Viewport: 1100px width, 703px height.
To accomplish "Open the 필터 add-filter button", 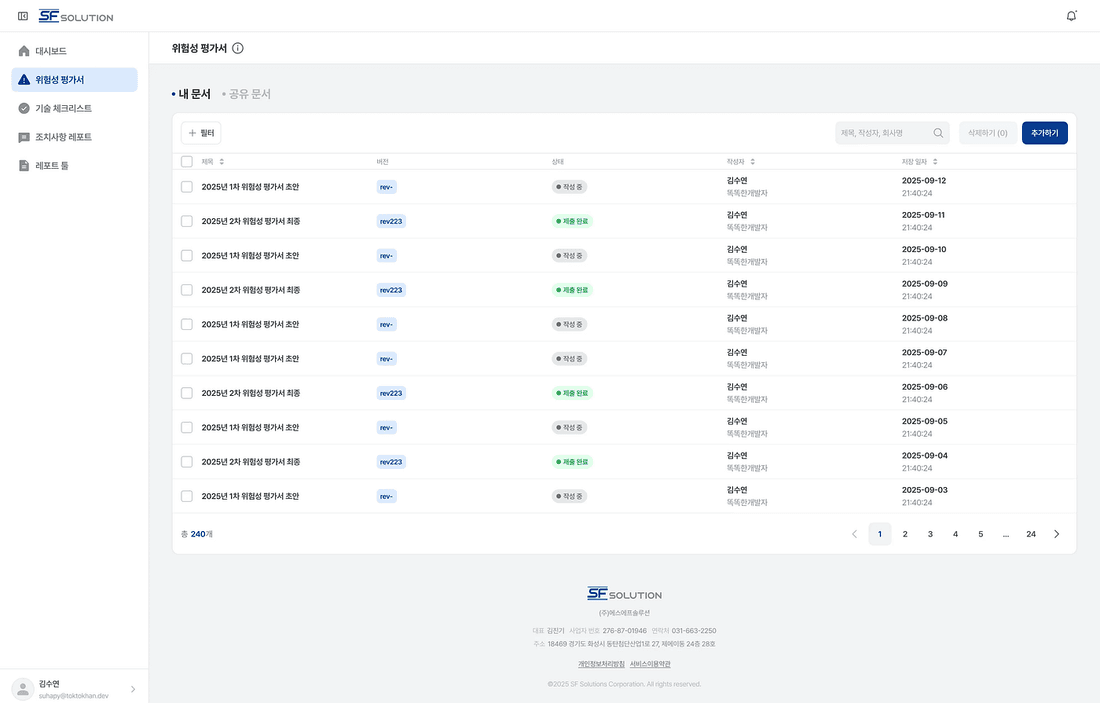I will pos(201,133).
